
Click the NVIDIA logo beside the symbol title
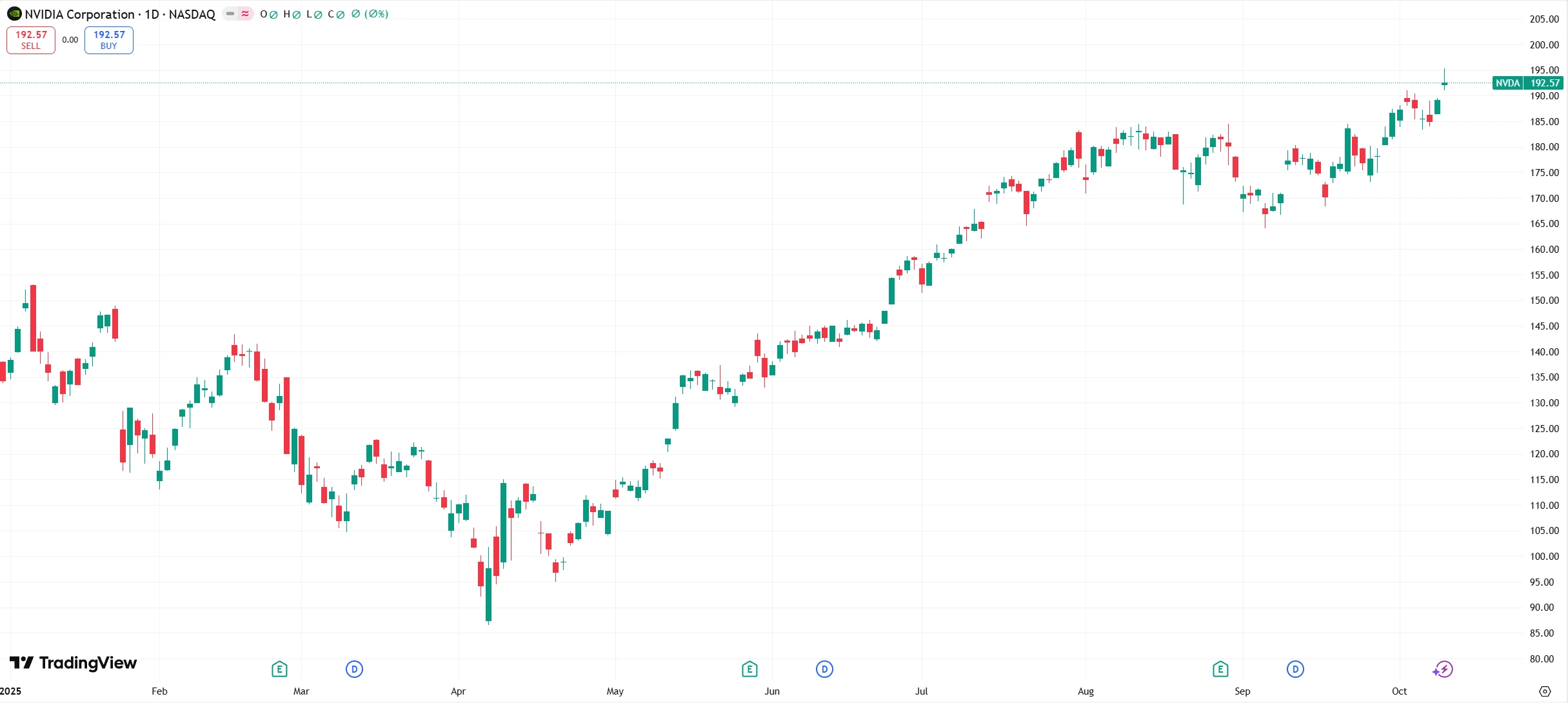(14, 14)
